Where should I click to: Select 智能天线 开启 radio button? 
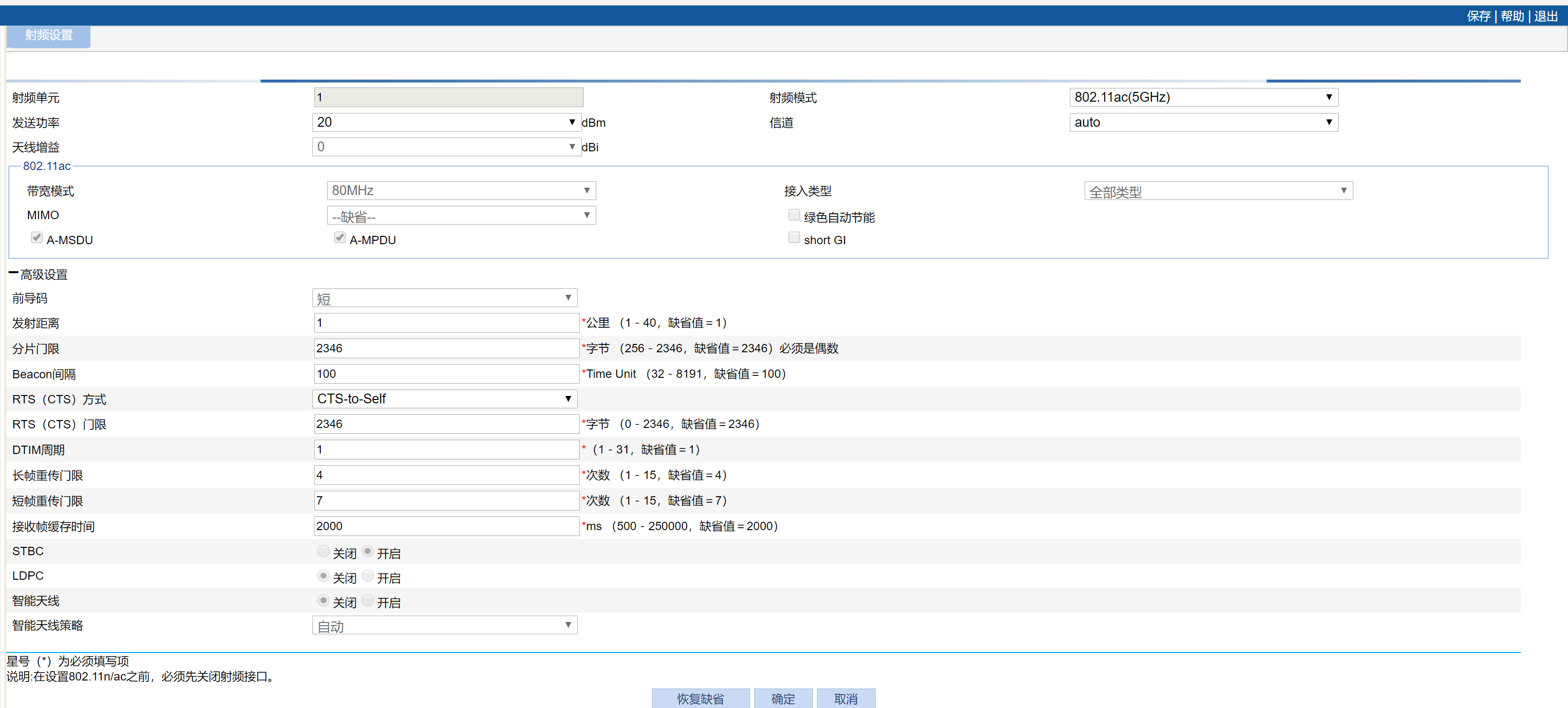367,601
